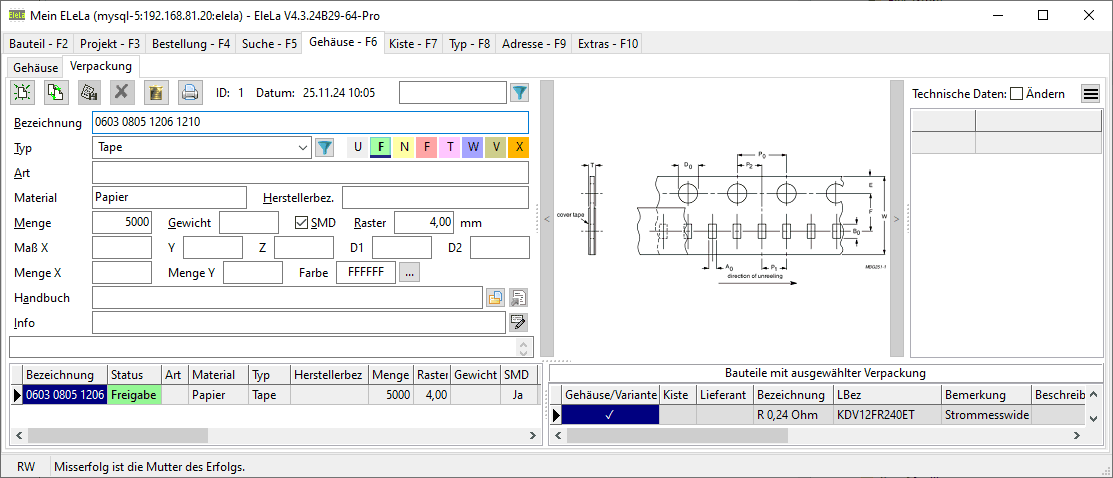Click the printer icon
The image size is (1113, 478).
(189, 93)
